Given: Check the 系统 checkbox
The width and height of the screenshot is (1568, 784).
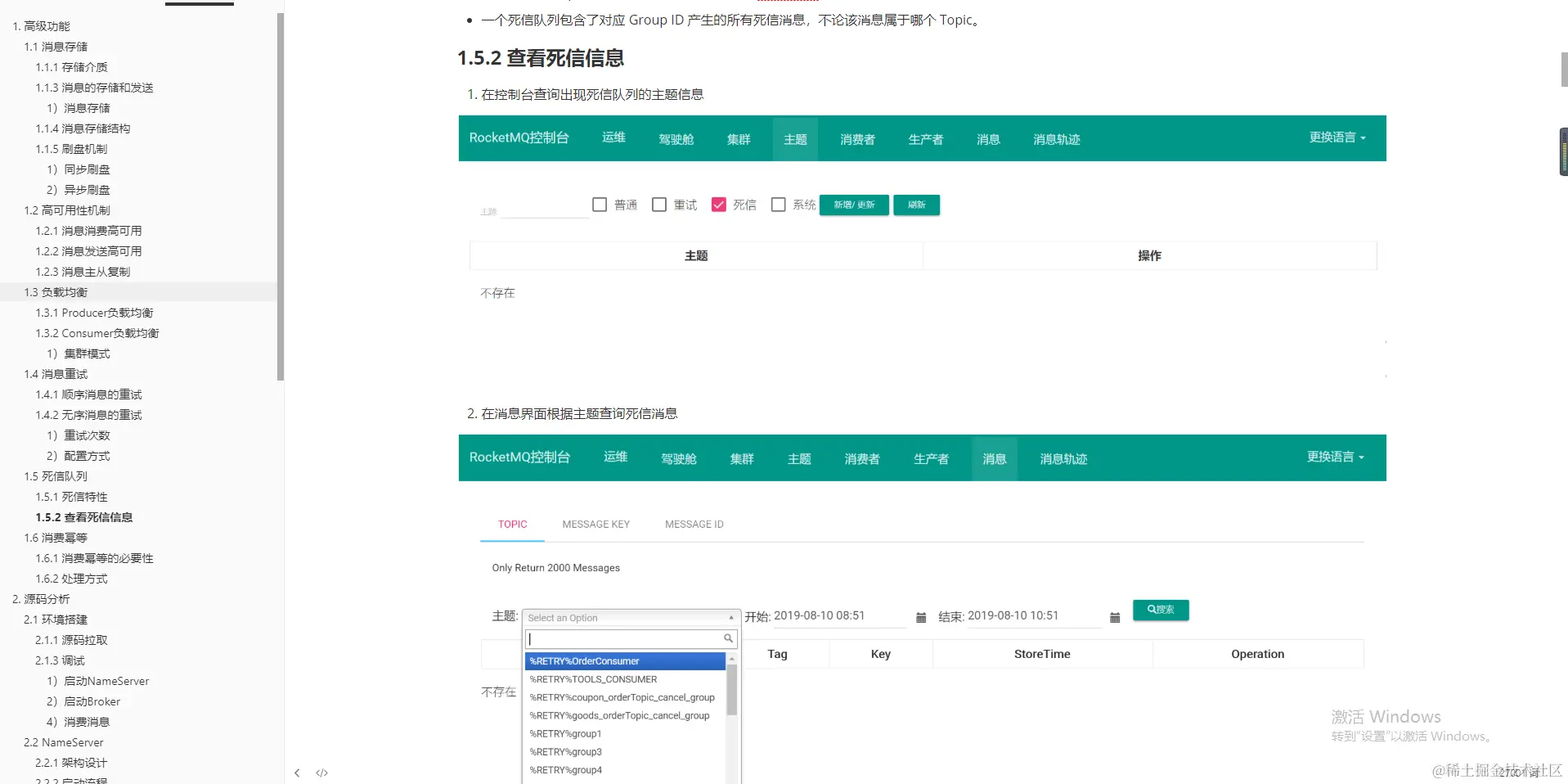Looking at the screenshot, I should pos(779,205).
